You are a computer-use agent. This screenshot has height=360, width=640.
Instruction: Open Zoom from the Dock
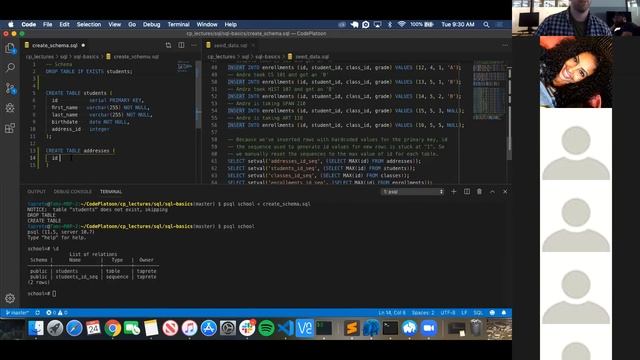tap(429, 328)
